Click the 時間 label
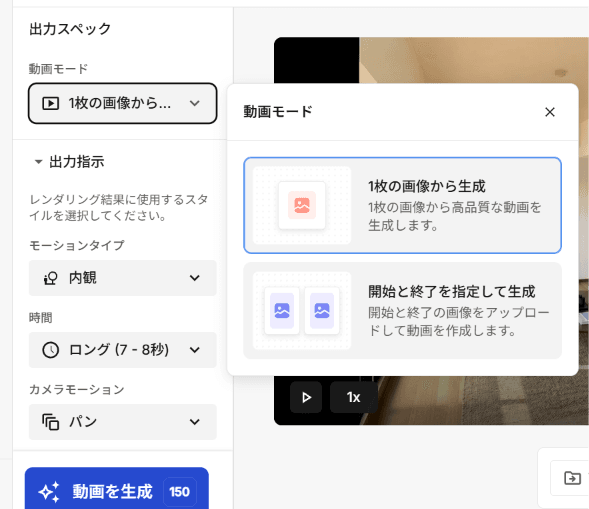589x509 pixels. coord(41,318)
